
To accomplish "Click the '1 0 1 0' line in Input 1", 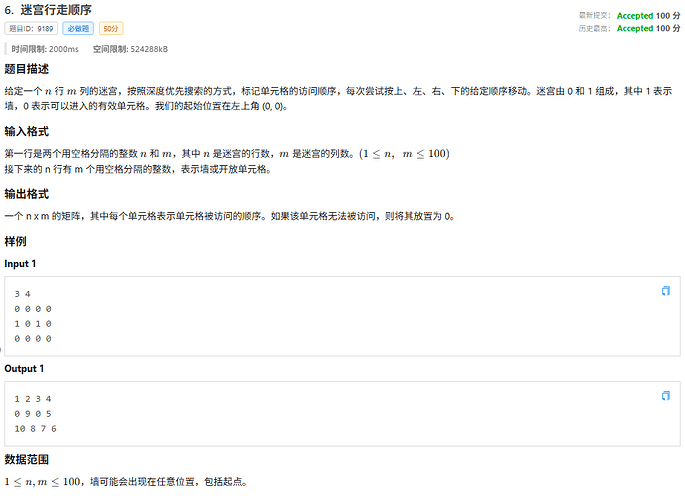I will [33, 324].
